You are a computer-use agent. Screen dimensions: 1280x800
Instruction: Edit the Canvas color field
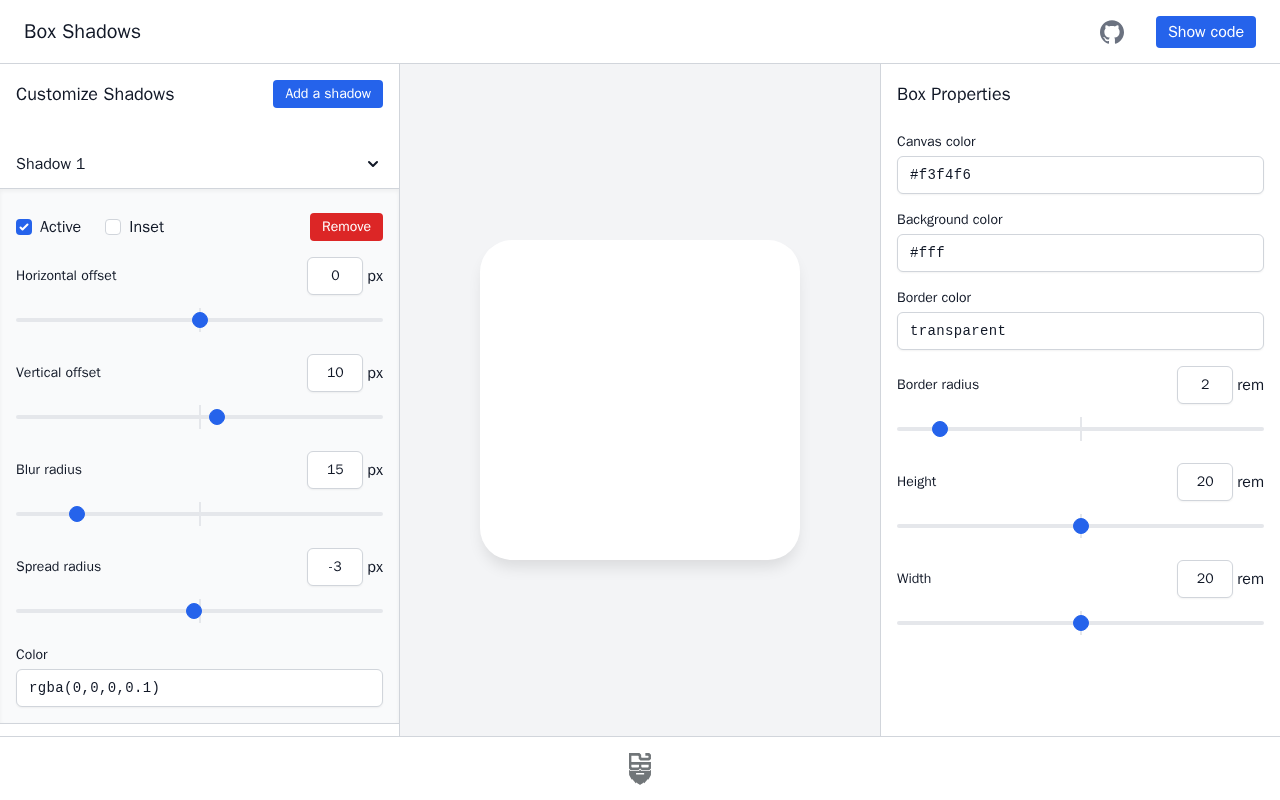[1080, 175]
